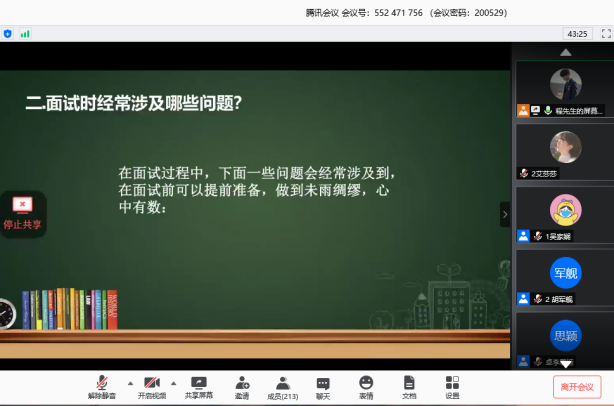Open the 聊天 chat panel
Image resolution: width=614 pixels, height=406 pixels.
pyautogui.click(x=323, y=383)
